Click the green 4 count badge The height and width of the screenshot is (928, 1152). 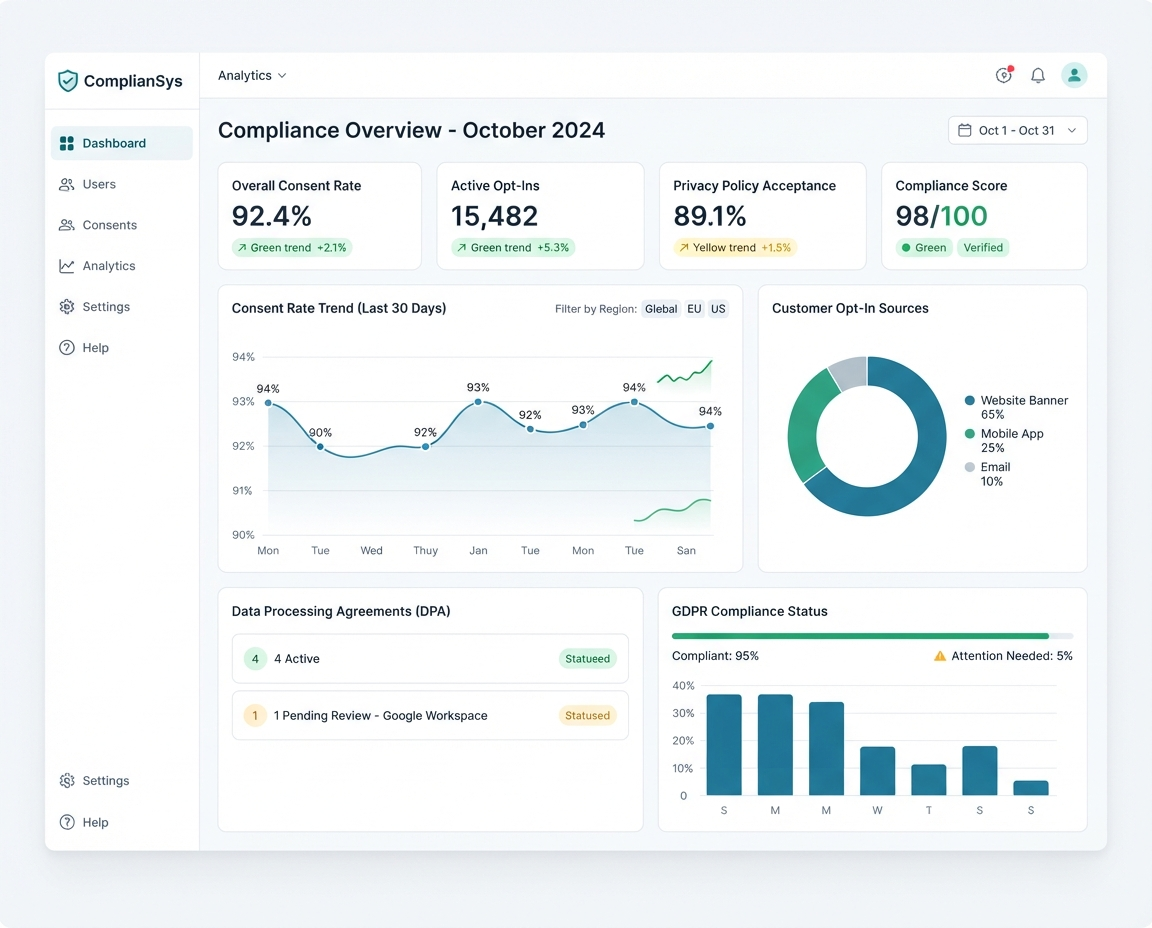coord(255,658)
